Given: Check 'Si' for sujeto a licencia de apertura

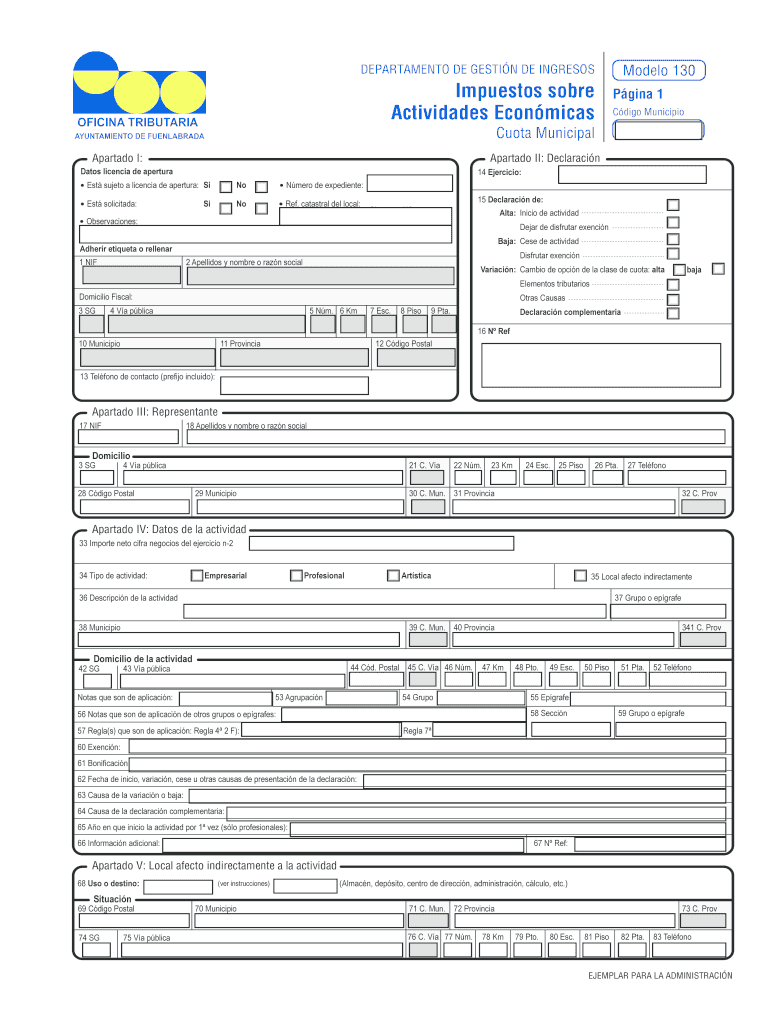Looking at the screenshot, I should 226,186.
